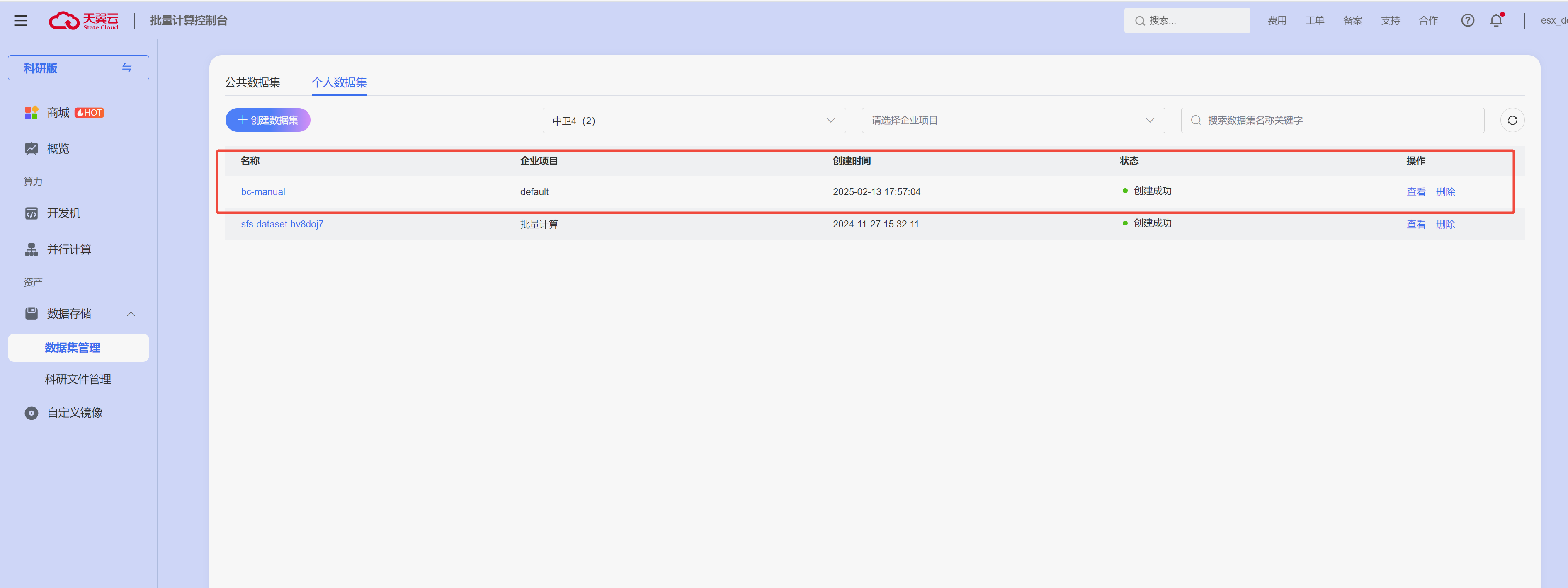The width and height of the screenshot is (1568, 588).
Task: Click 创建成功 status in sfs-dataset-hv8doj7 row
Action: click(1152, 223)
